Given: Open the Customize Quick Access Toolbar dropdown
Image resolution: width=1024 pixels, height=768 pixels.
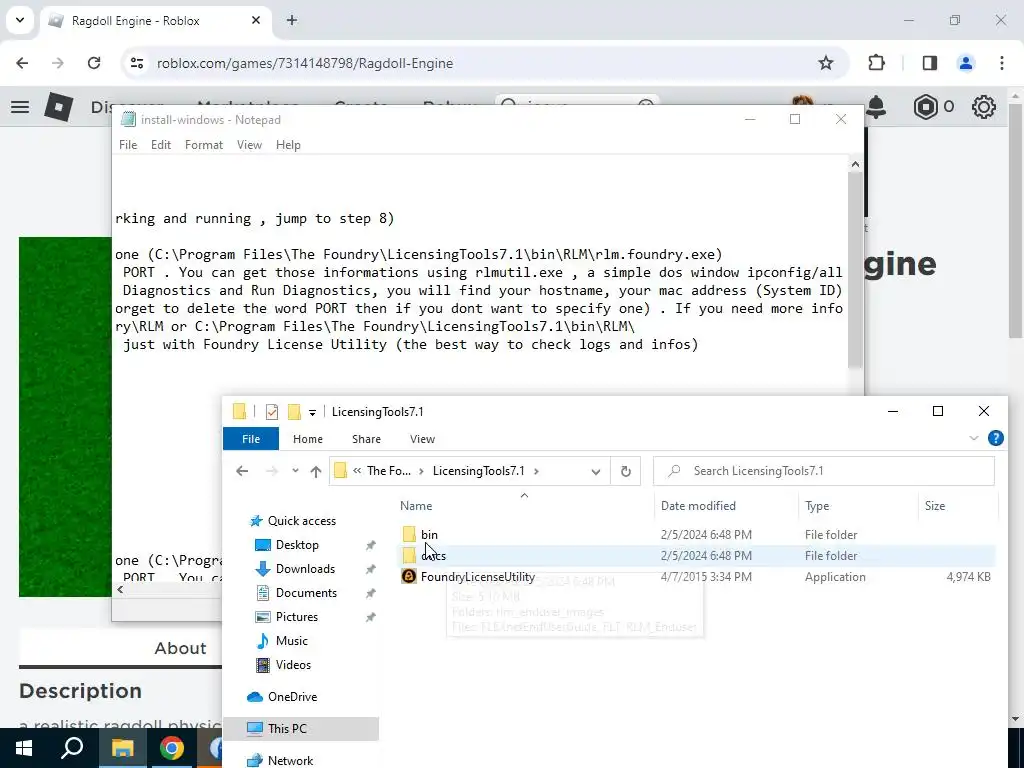Looking at the screenshot, I should tap(312, 413).
